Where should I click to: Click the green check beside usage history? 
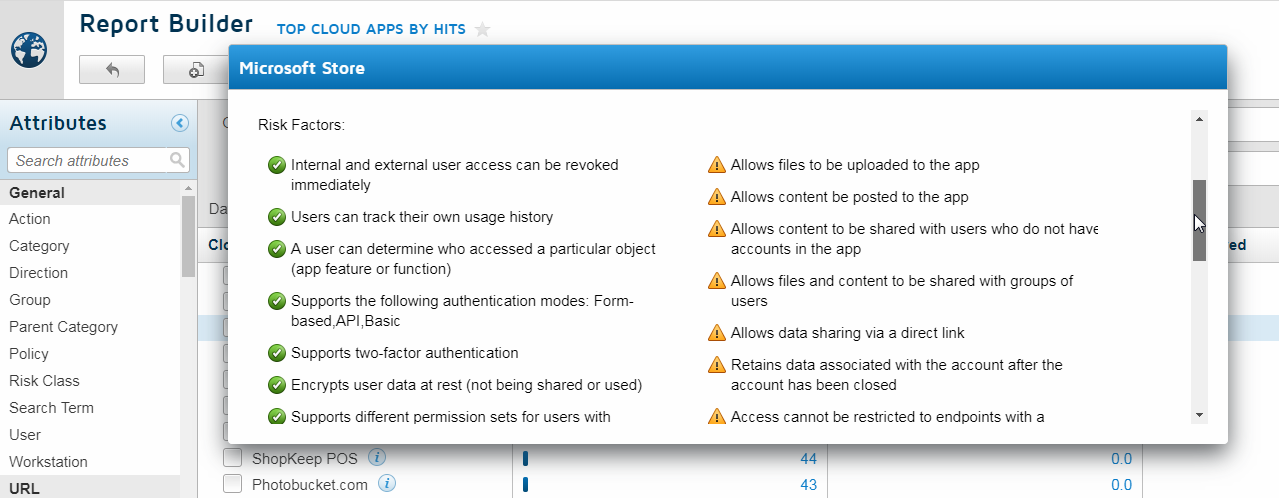tap(277, 217)
